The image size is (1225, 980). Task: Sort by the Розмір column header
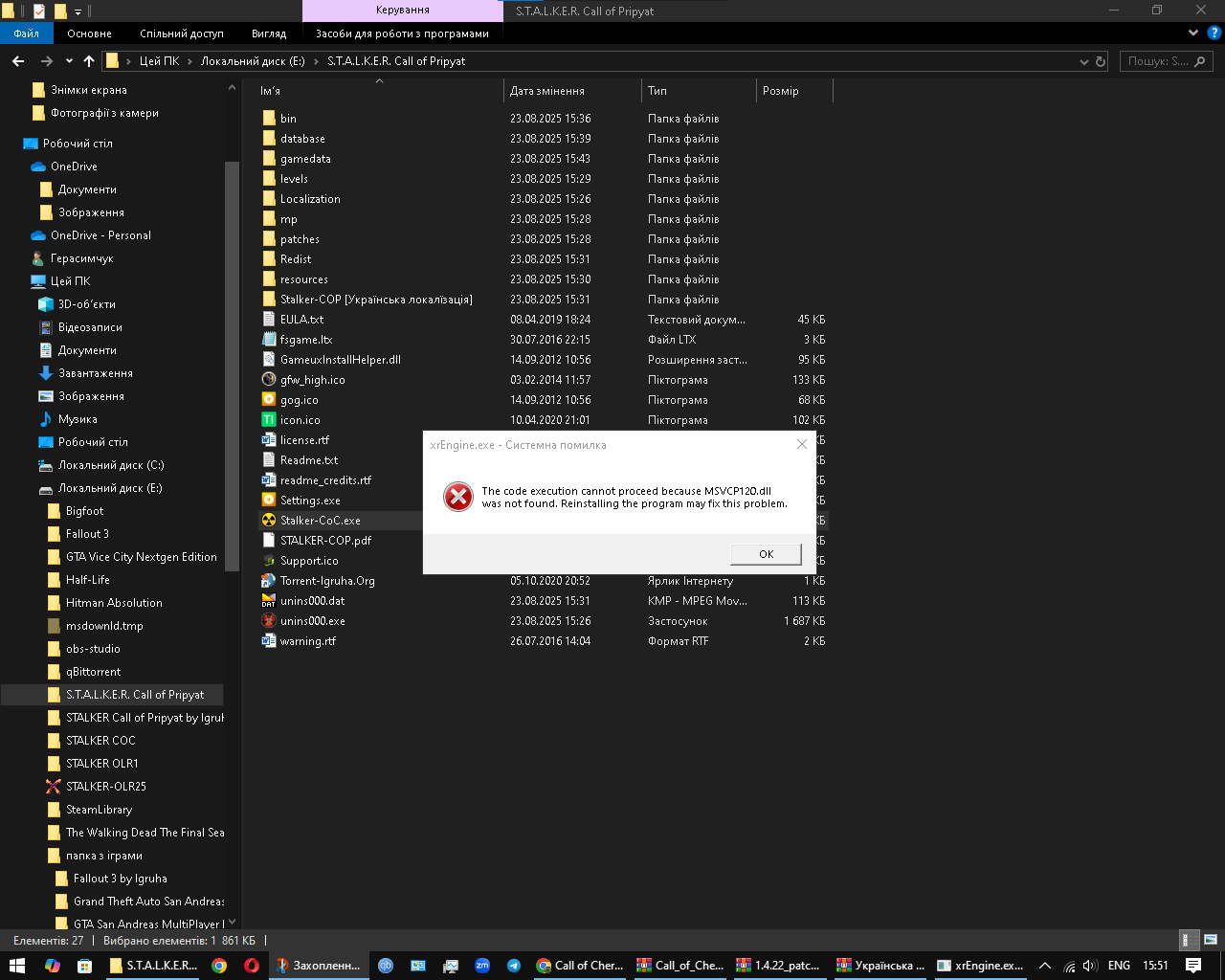[794, 91]
